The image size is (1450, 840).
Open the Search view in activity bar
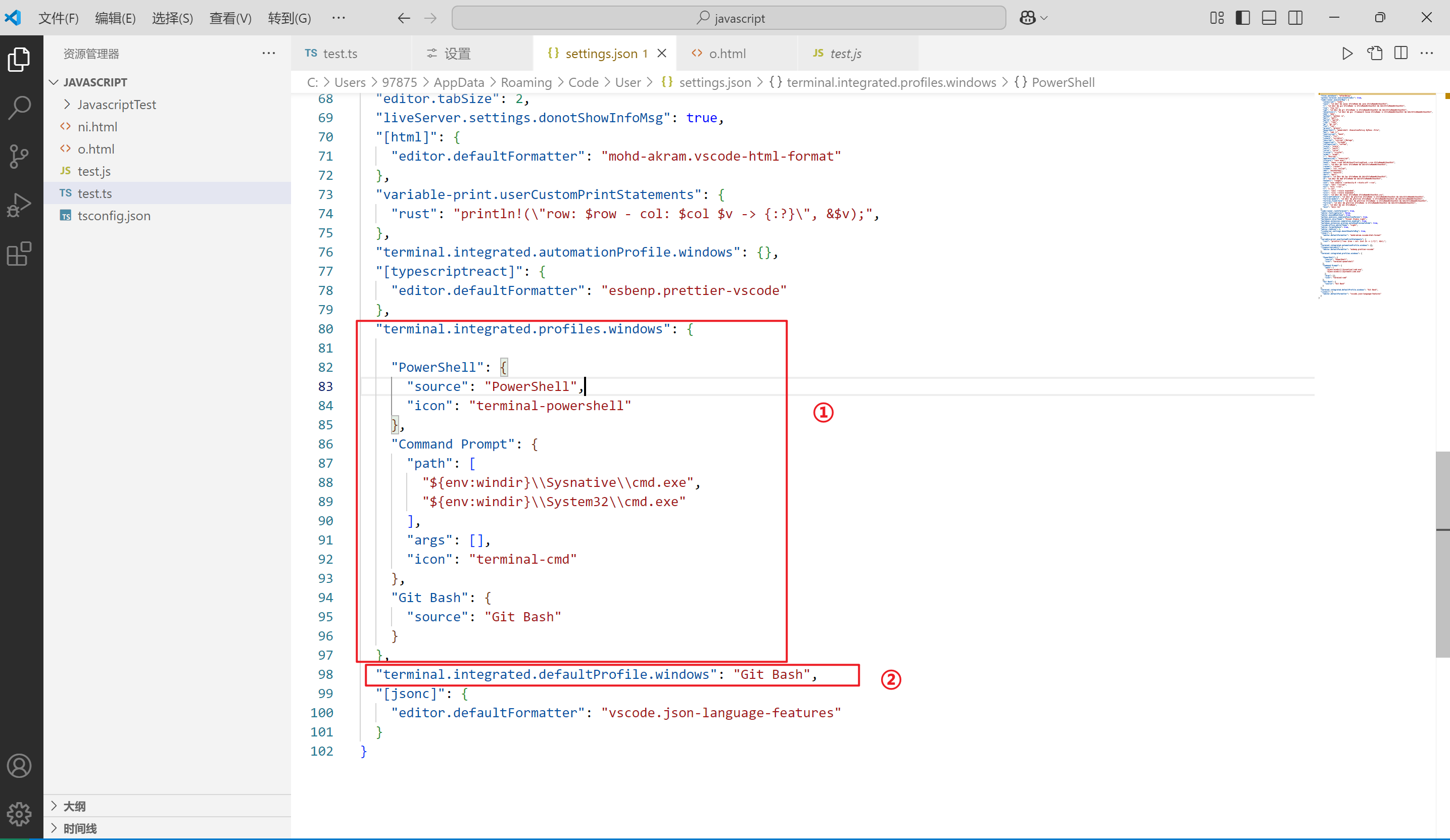[x=20, y=108]
